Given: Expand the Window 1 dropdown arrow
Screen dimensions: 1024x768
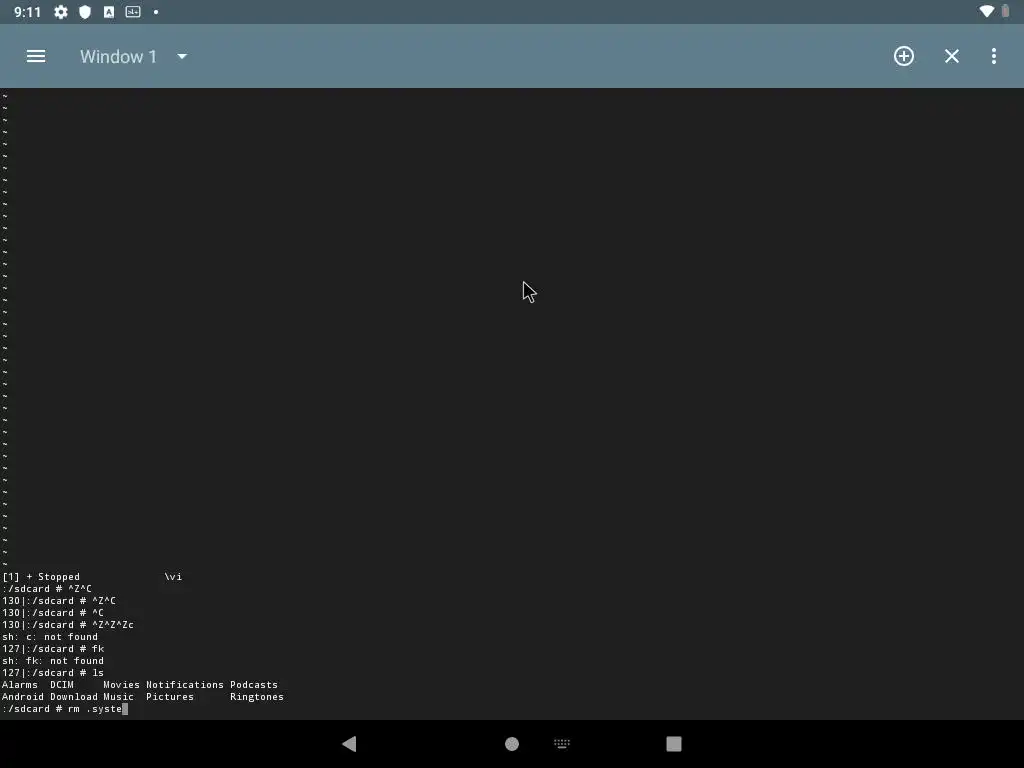Looking at the screenshot, I should coord(182,57).
